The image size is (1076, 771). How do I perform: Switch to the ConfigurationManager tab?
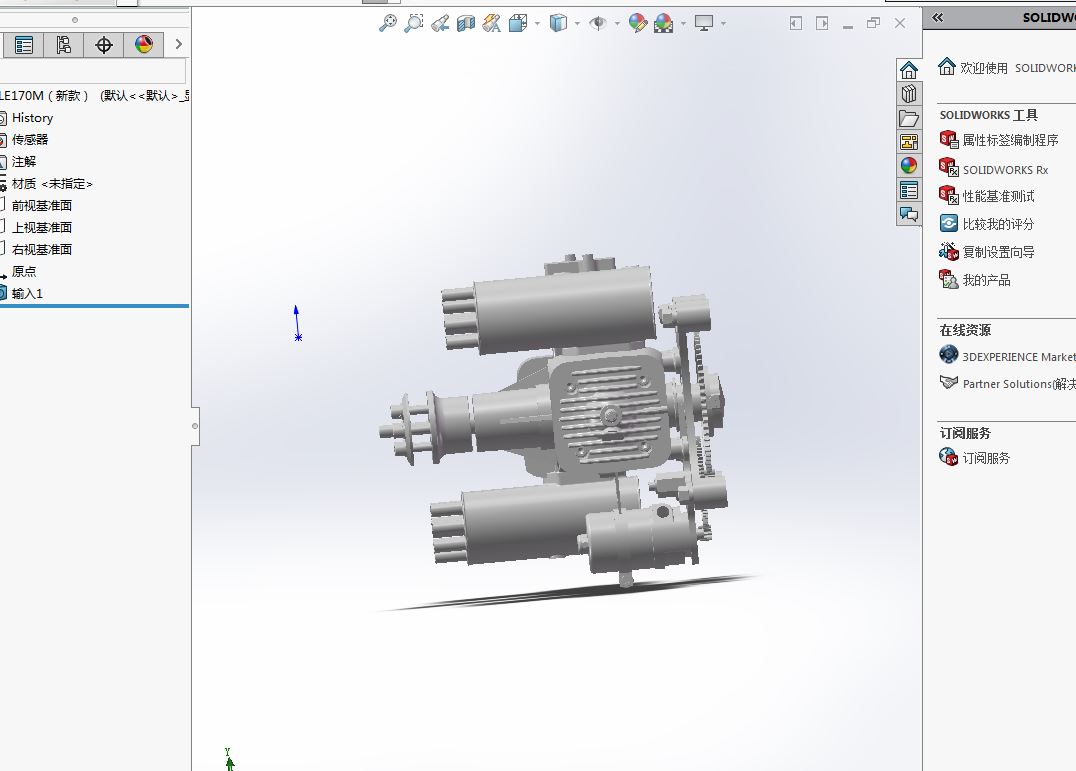point(64,45)
